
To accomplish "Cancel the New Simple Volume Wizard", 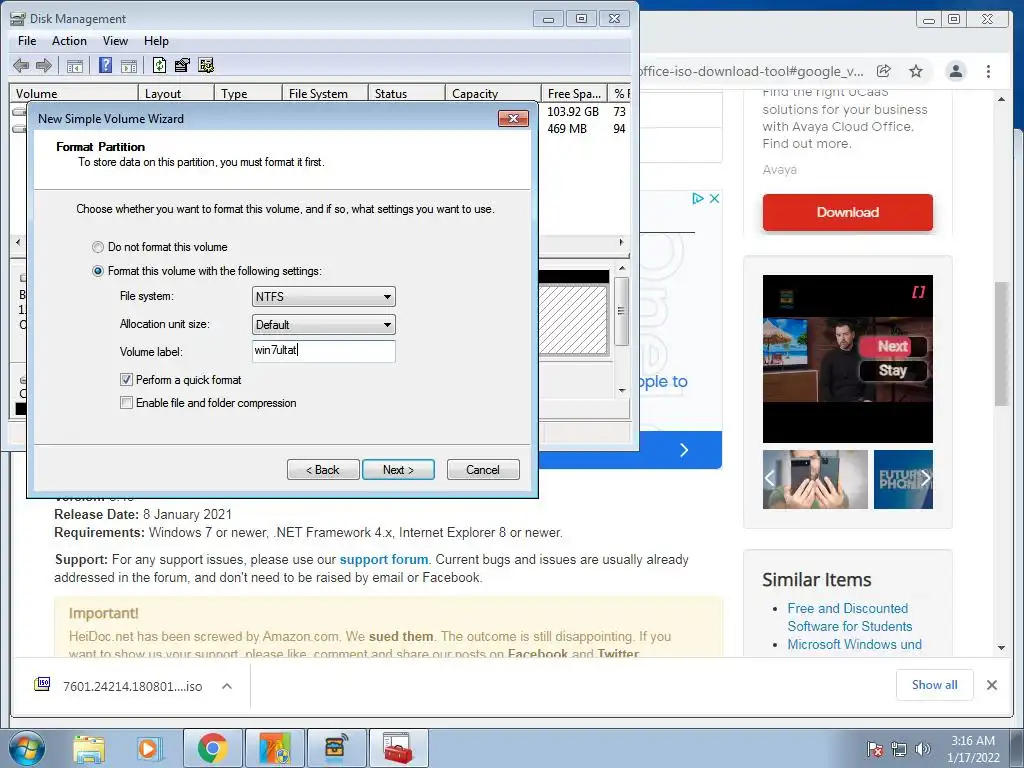I will pyautogui.click(x=483, y=470).
